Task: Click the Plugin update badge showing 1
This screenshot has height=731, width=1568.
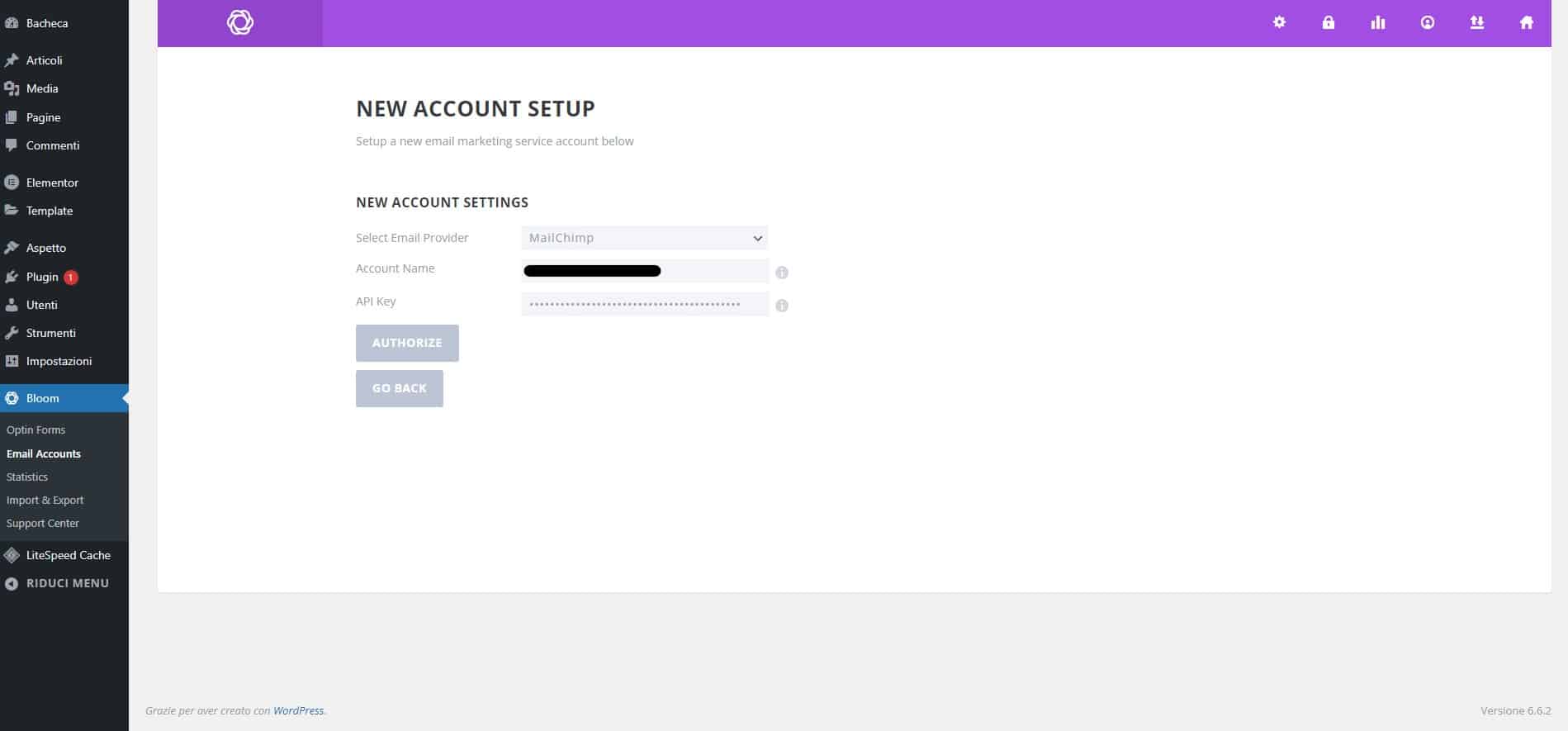Action: (71, 278)
